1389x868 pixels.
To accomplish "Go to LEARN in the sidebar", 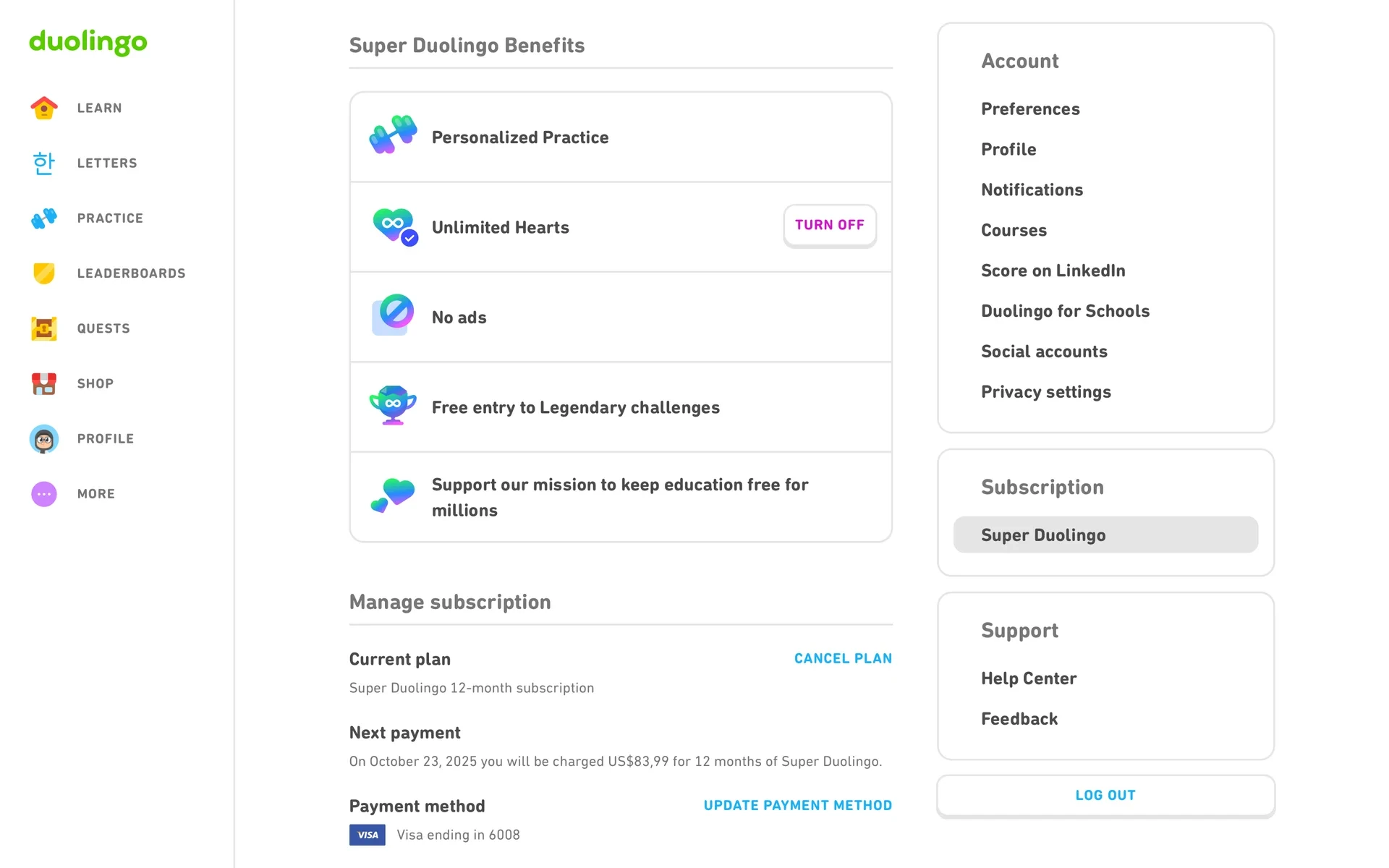I will (100, 108).
